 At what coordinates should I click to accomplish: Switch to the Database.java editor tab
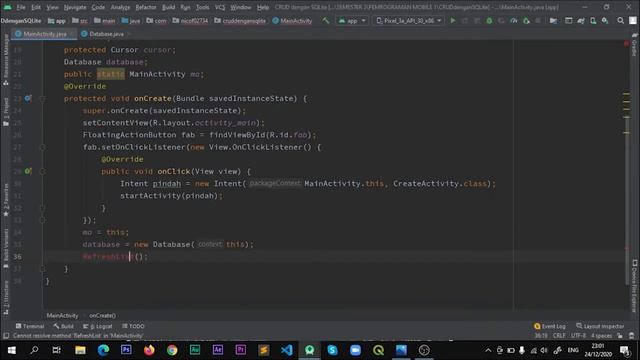(106, 34)
